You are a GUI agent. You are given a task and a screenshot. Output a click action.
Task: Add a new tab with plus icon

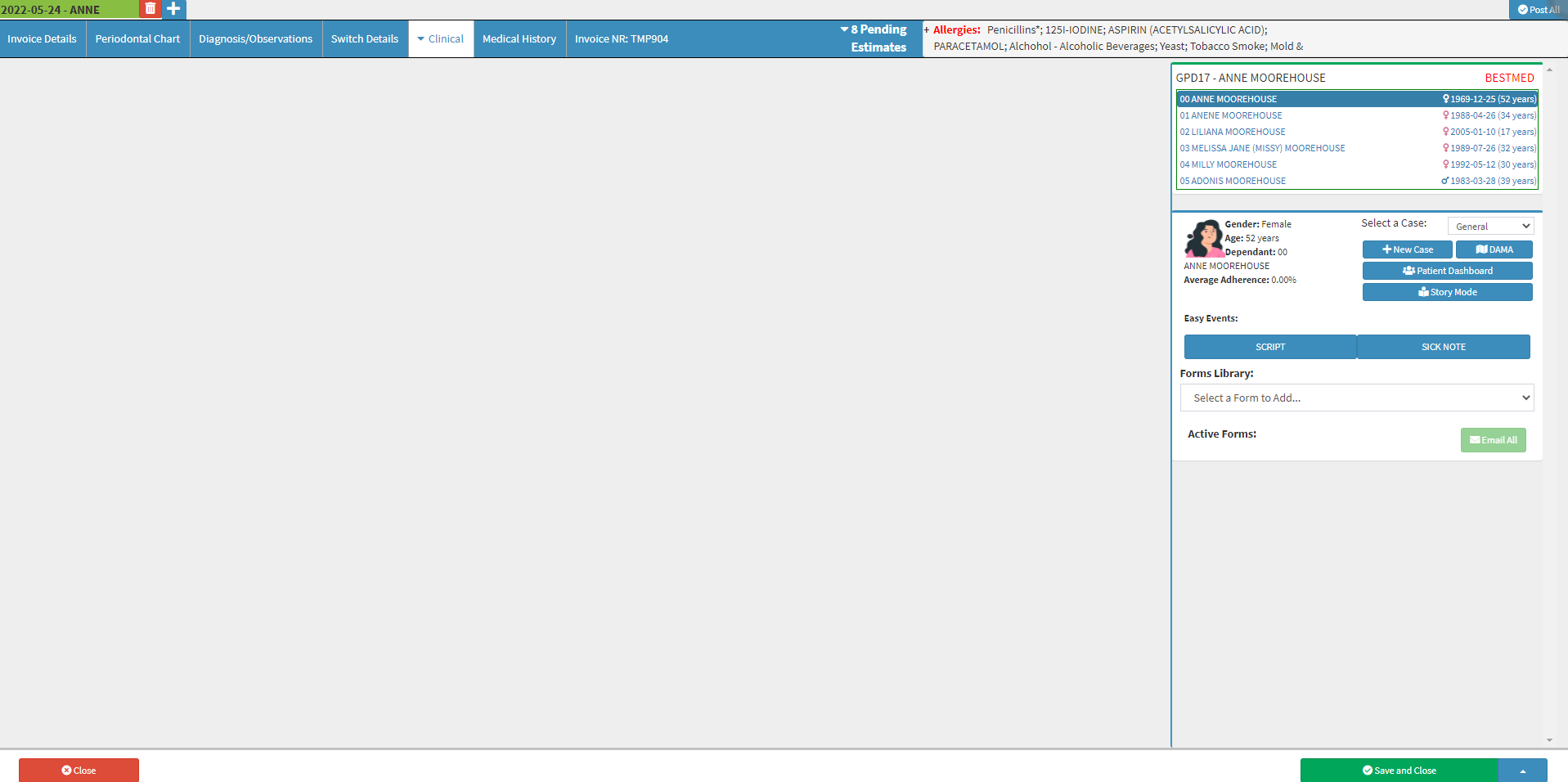pyautogui.click(x=173, y=9)
